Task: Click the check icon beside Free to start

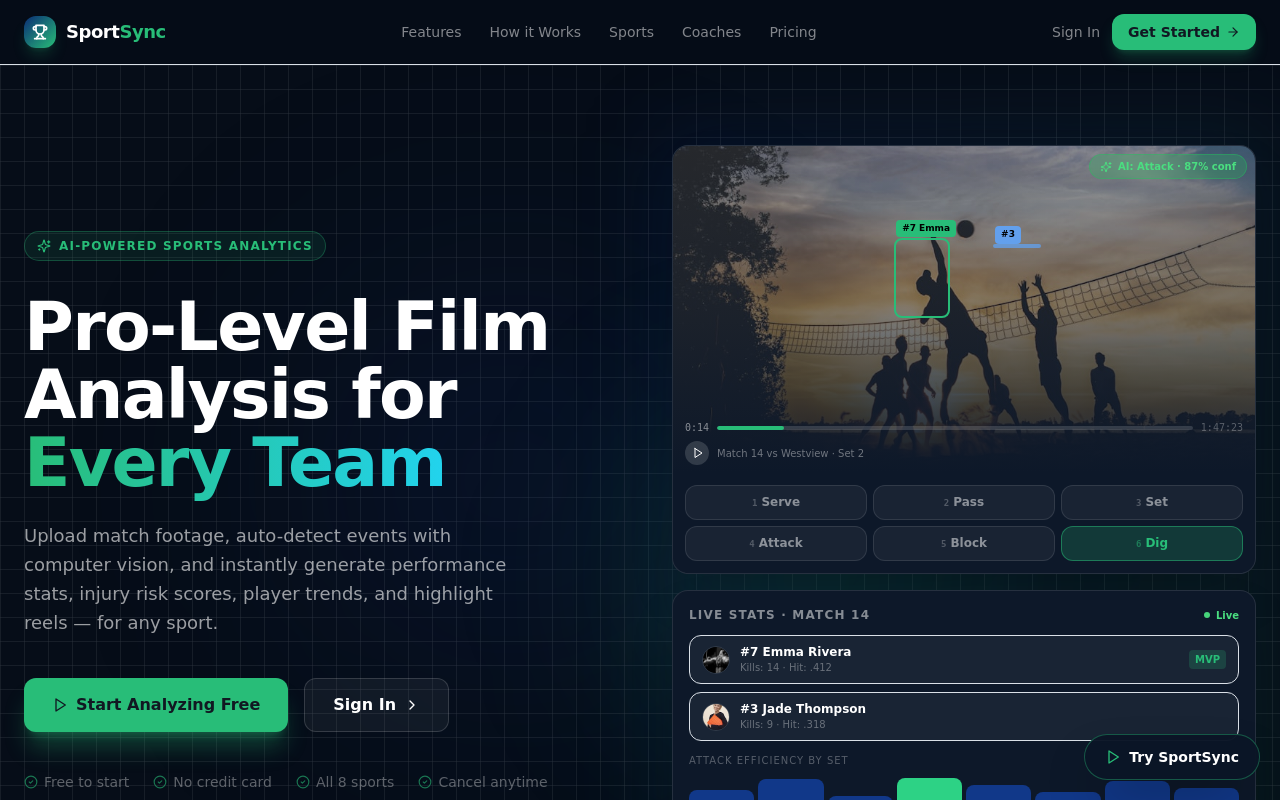Action: click(x=31, y=782)
